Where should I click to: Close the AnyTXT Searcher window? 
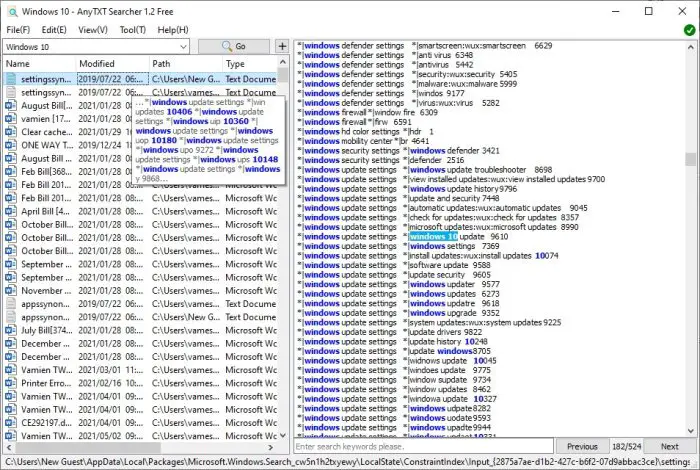click(682, 12)
